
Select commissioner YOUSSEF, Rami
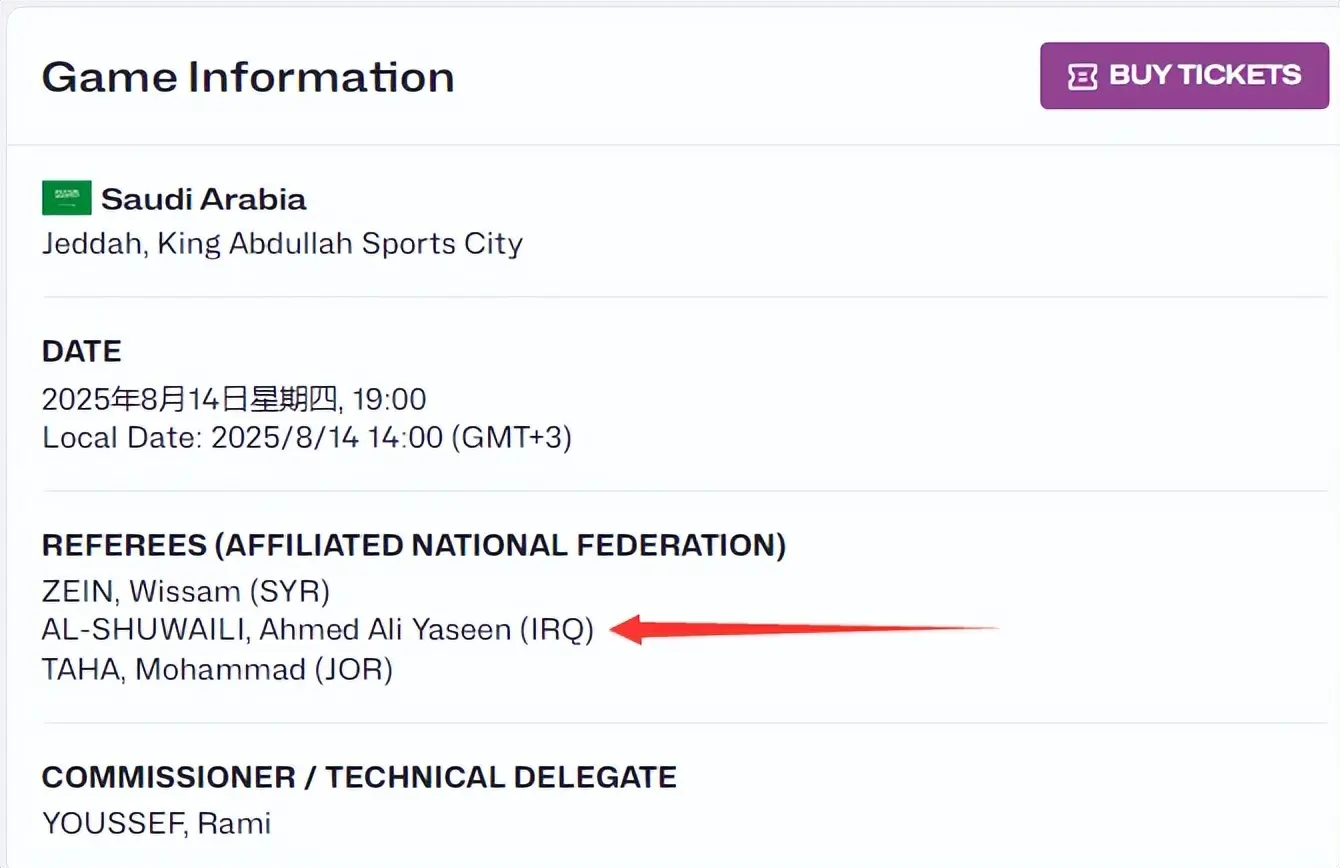[156, 824]
